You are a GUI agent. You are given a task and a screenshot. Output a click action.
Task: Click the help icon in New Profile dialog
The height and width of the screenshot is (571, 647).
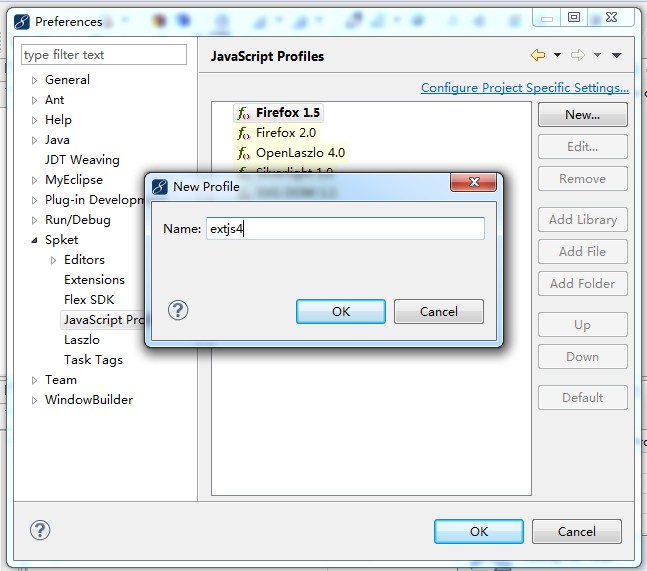click(x=178, y=310)
